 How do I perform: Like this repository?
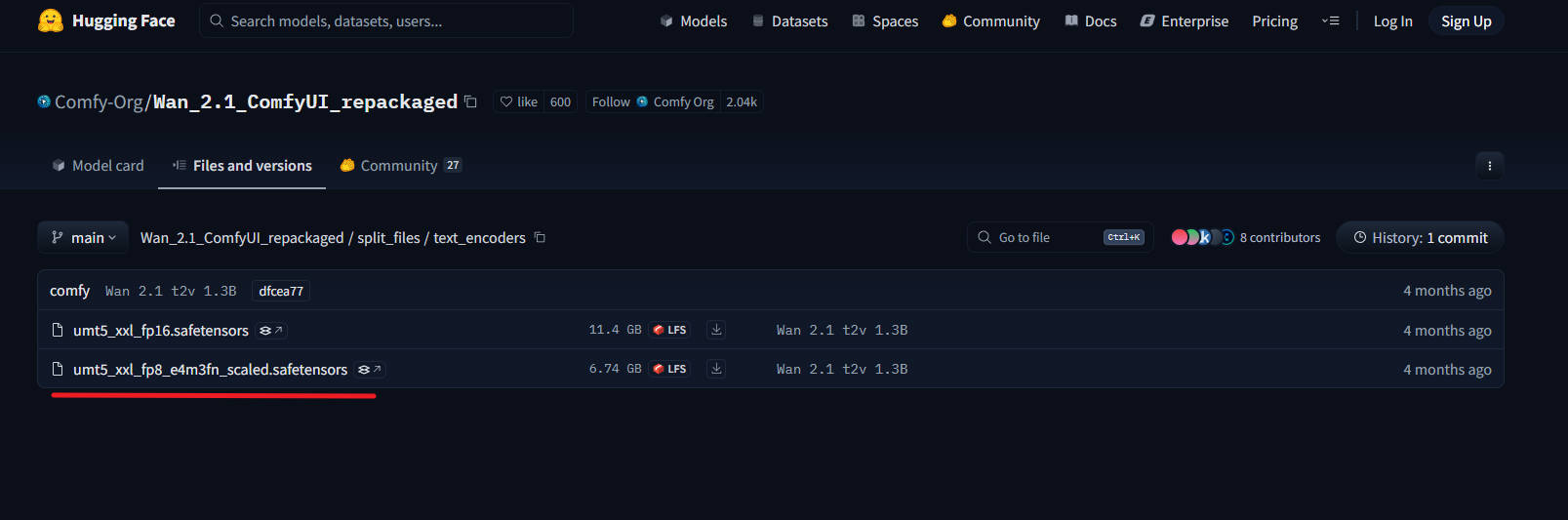518,101
